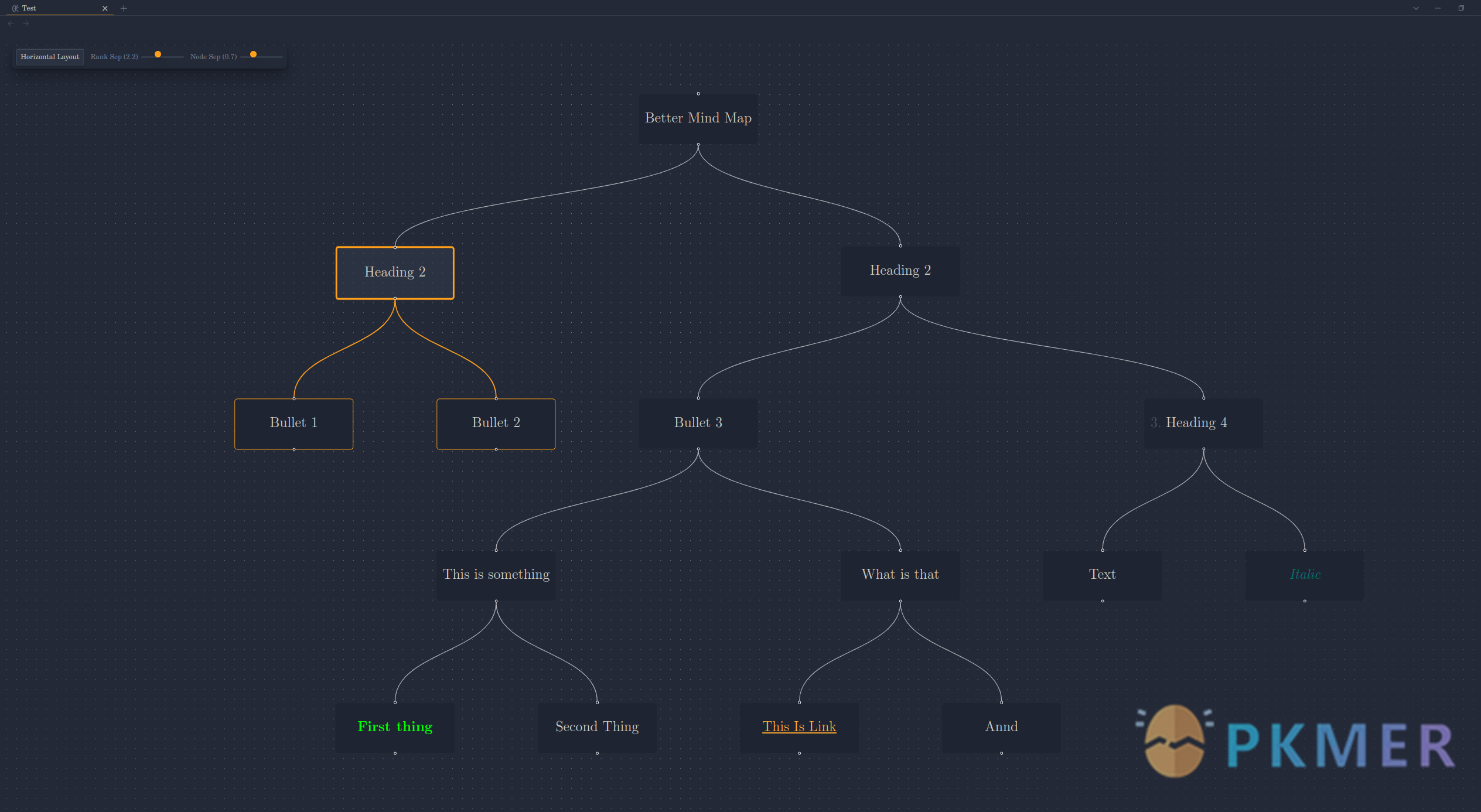Click the Bullet 1 node

294,424
